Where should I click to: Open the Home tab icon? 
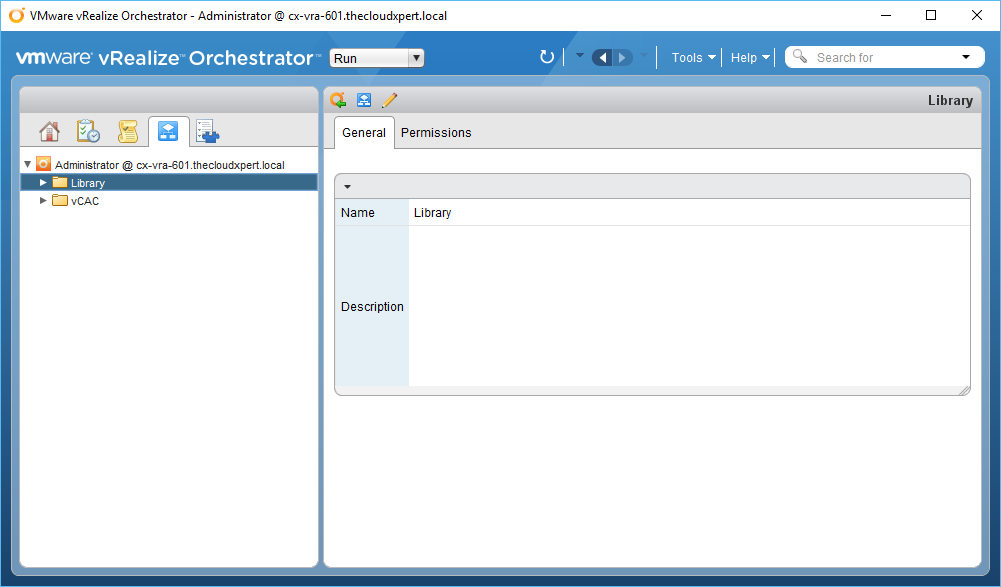tap(49, 132)
